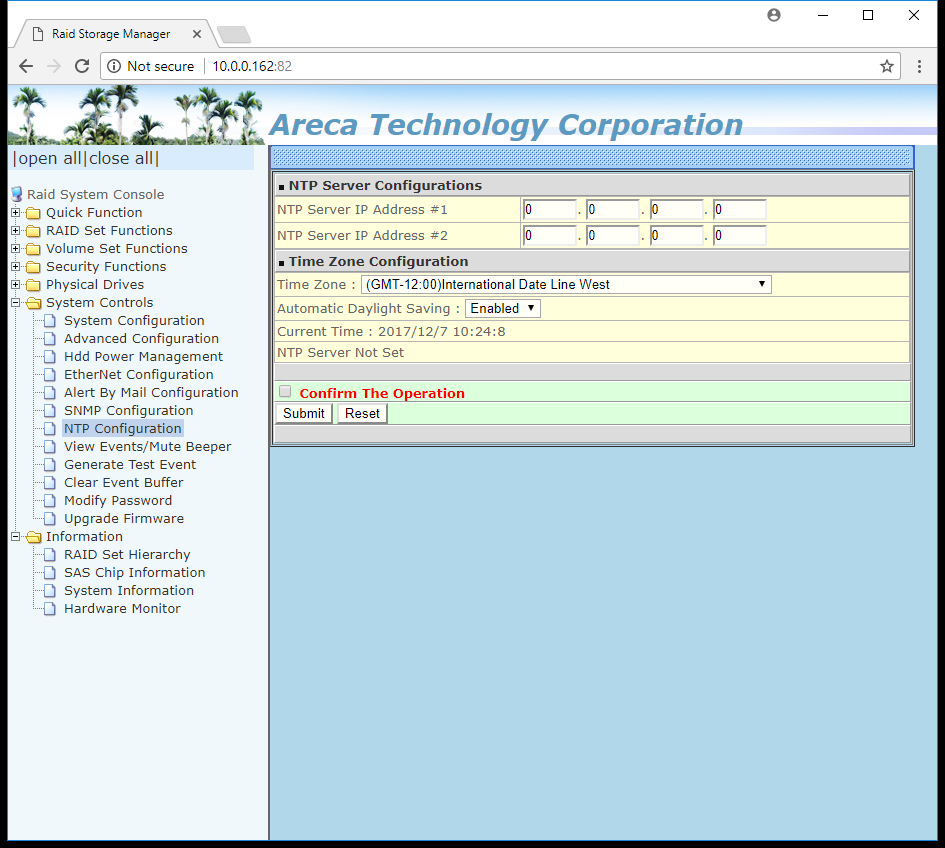Click first octet of NTP Server #2
945x848 pixels.
[x=550, y=236]
